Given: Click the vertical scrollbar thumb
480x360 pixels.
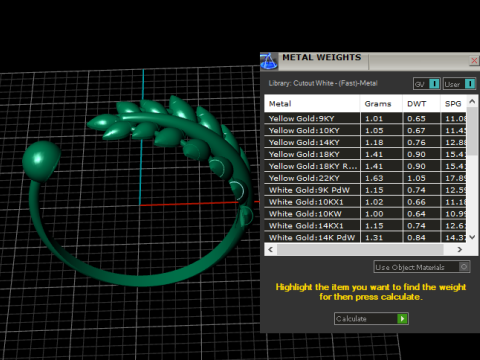Looking at the screenshot, I should pos(472,131).
